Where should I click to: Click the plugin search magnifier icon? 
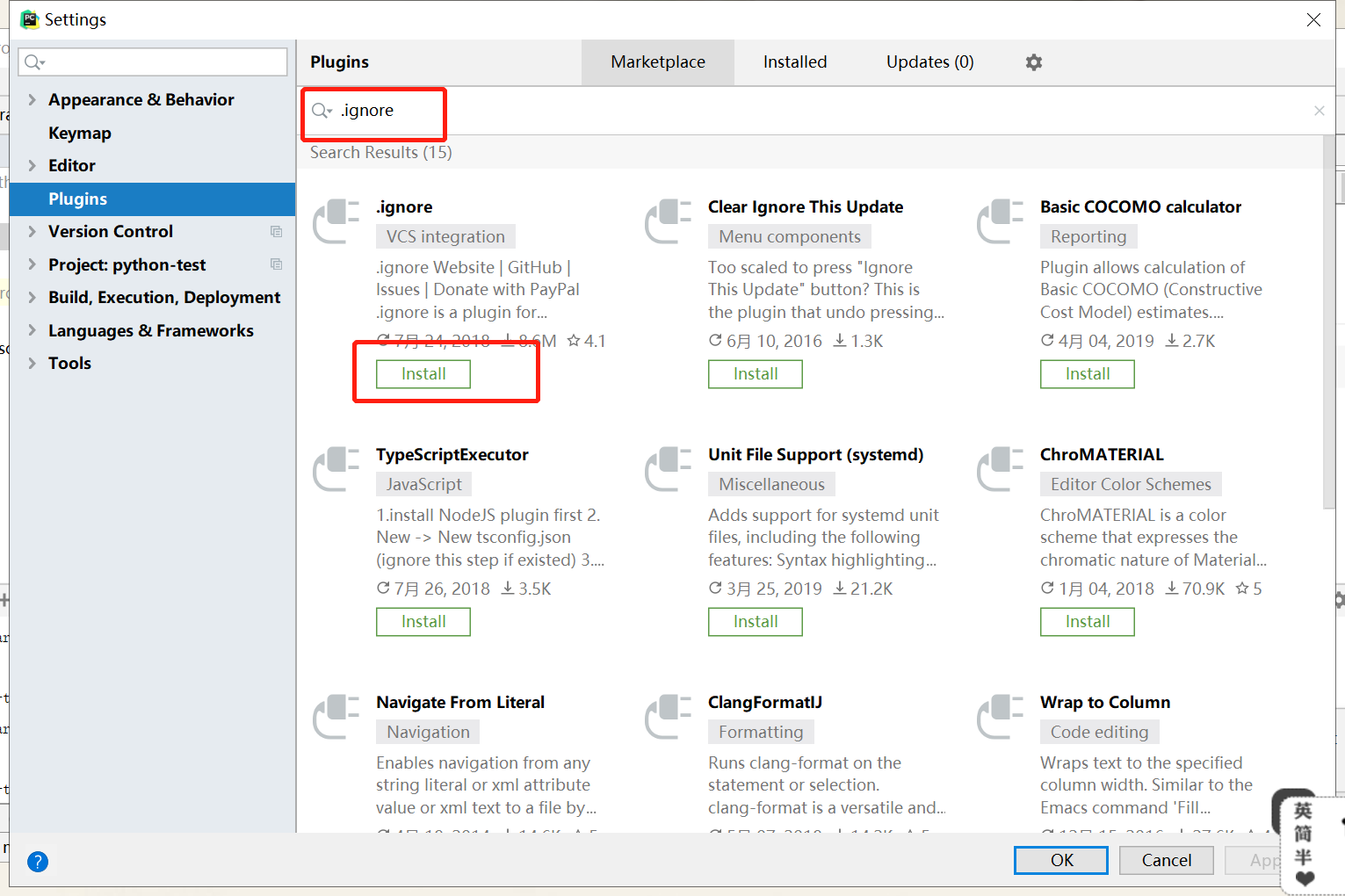tap(322, 111)
